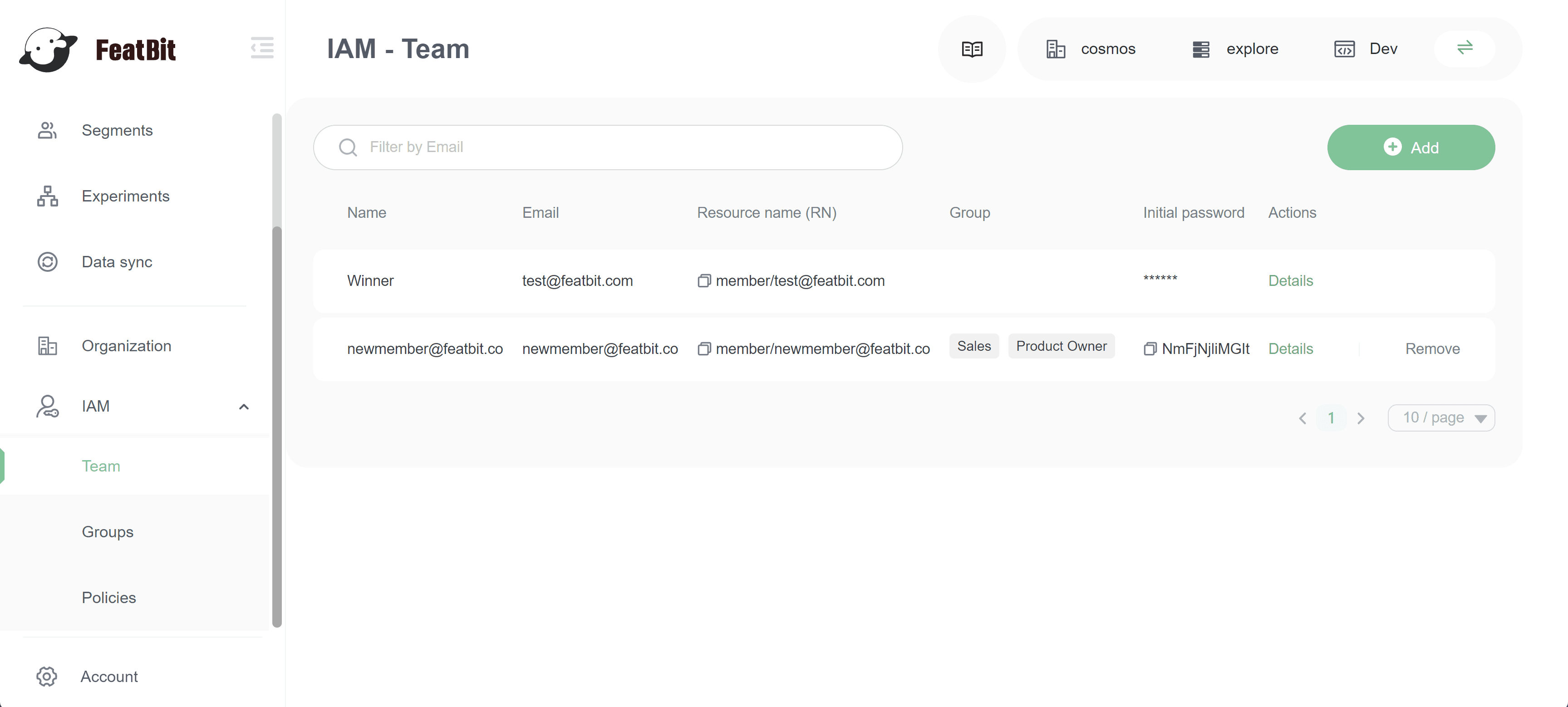Open the Policies menu item
This screenshot has width=1568, height=707.
(x=109, y=598)
